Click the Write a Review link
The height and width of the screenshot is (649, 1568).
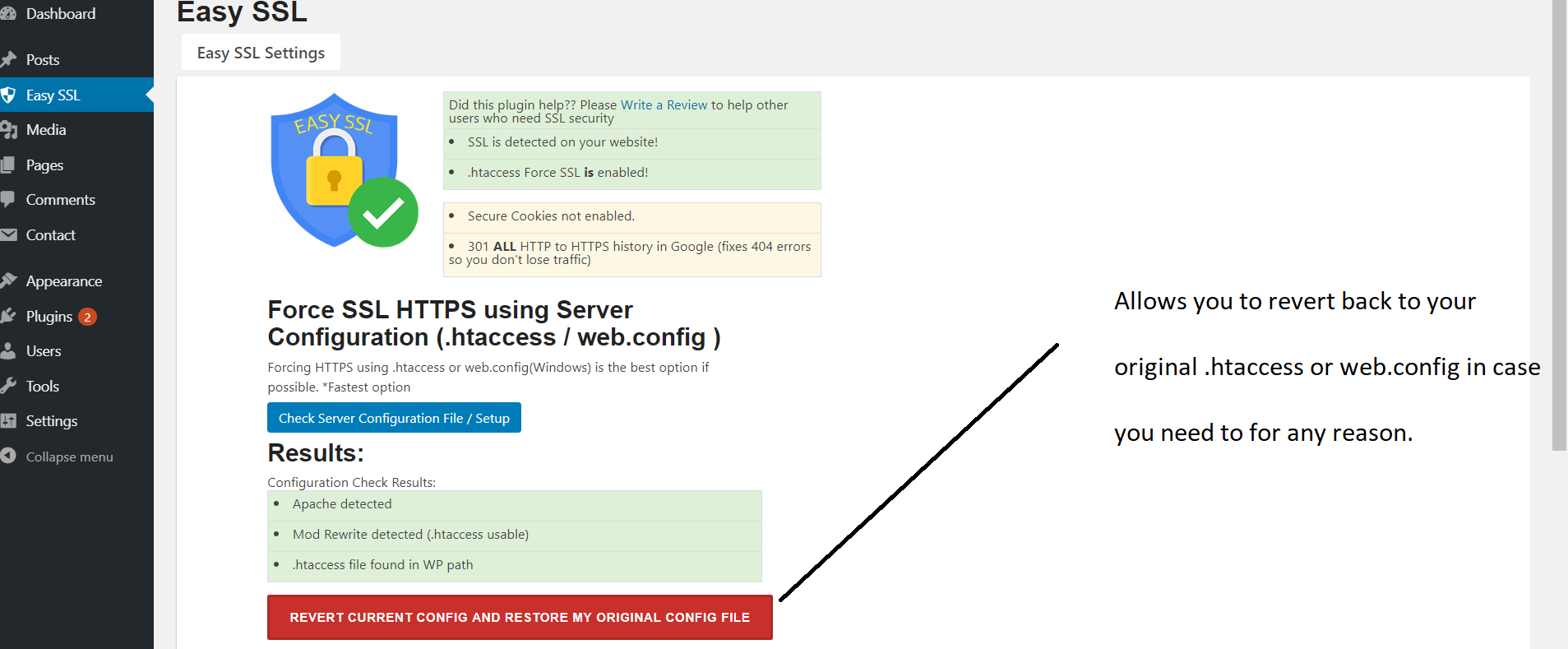click(664, 105)
